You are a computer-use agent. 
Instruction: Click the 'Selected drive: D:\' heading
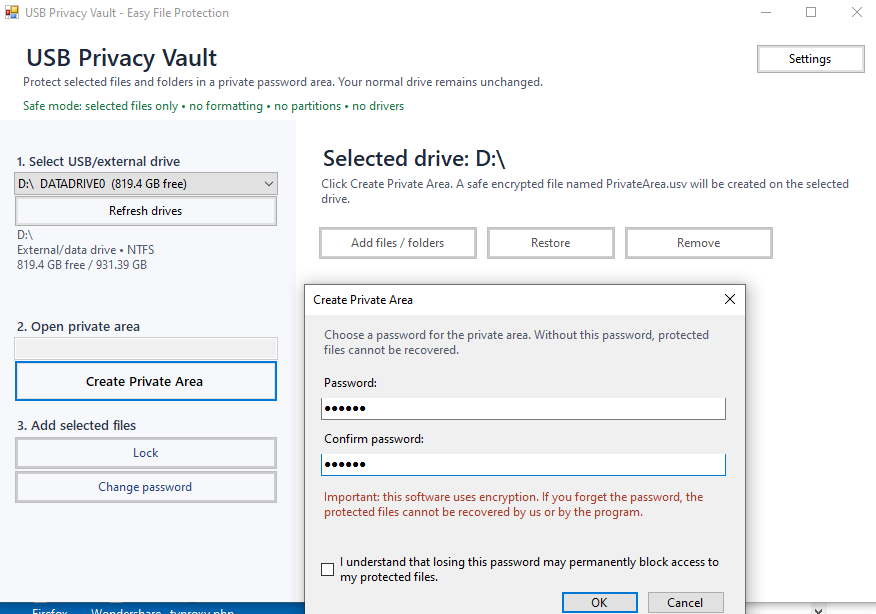point(414,159)
